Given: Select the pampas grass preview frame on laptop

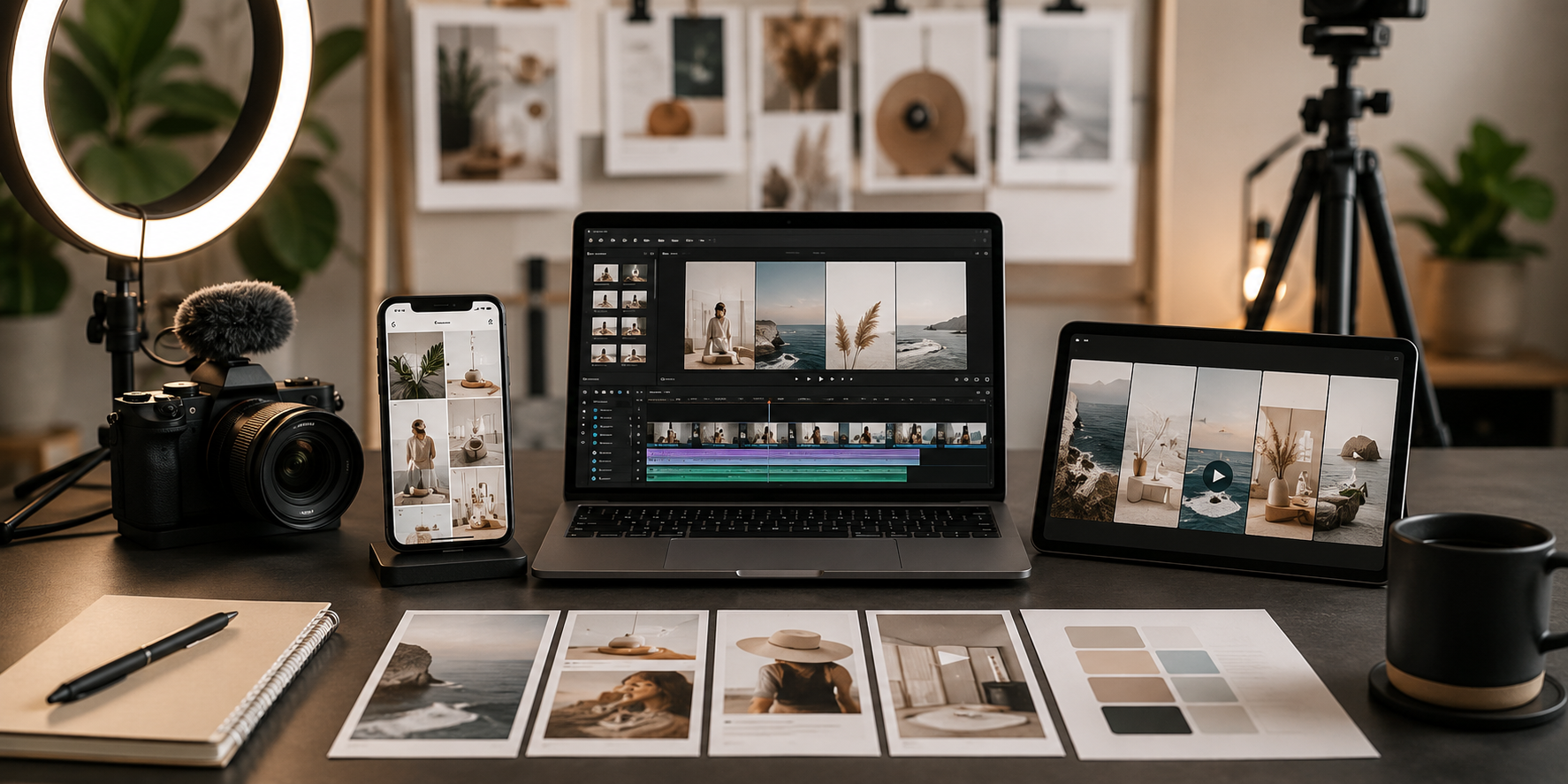Looking at the screenshot, I should point(860,316).
